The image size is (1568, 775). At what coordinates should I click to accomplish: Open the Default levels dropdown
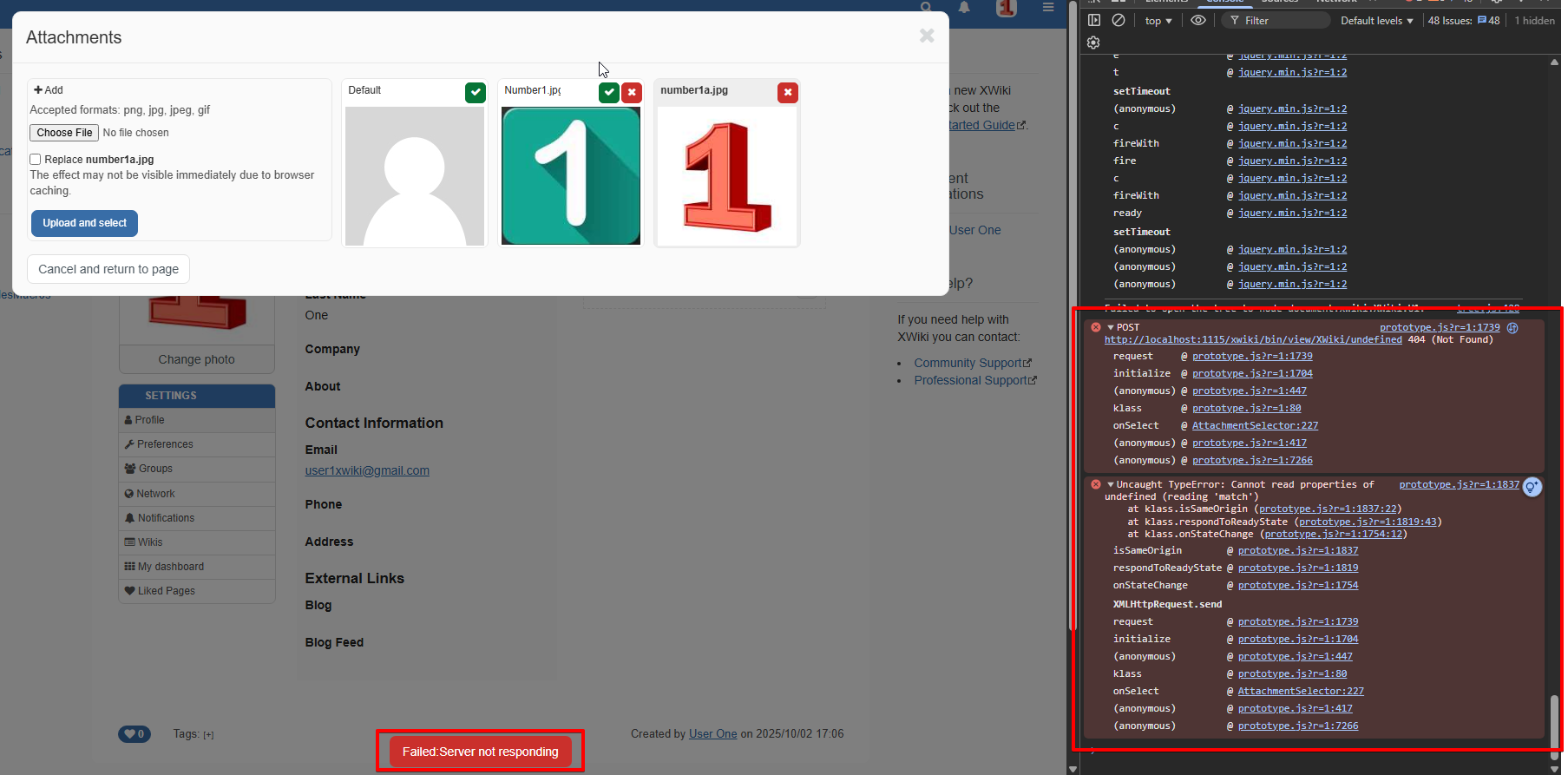(1376, 21)
